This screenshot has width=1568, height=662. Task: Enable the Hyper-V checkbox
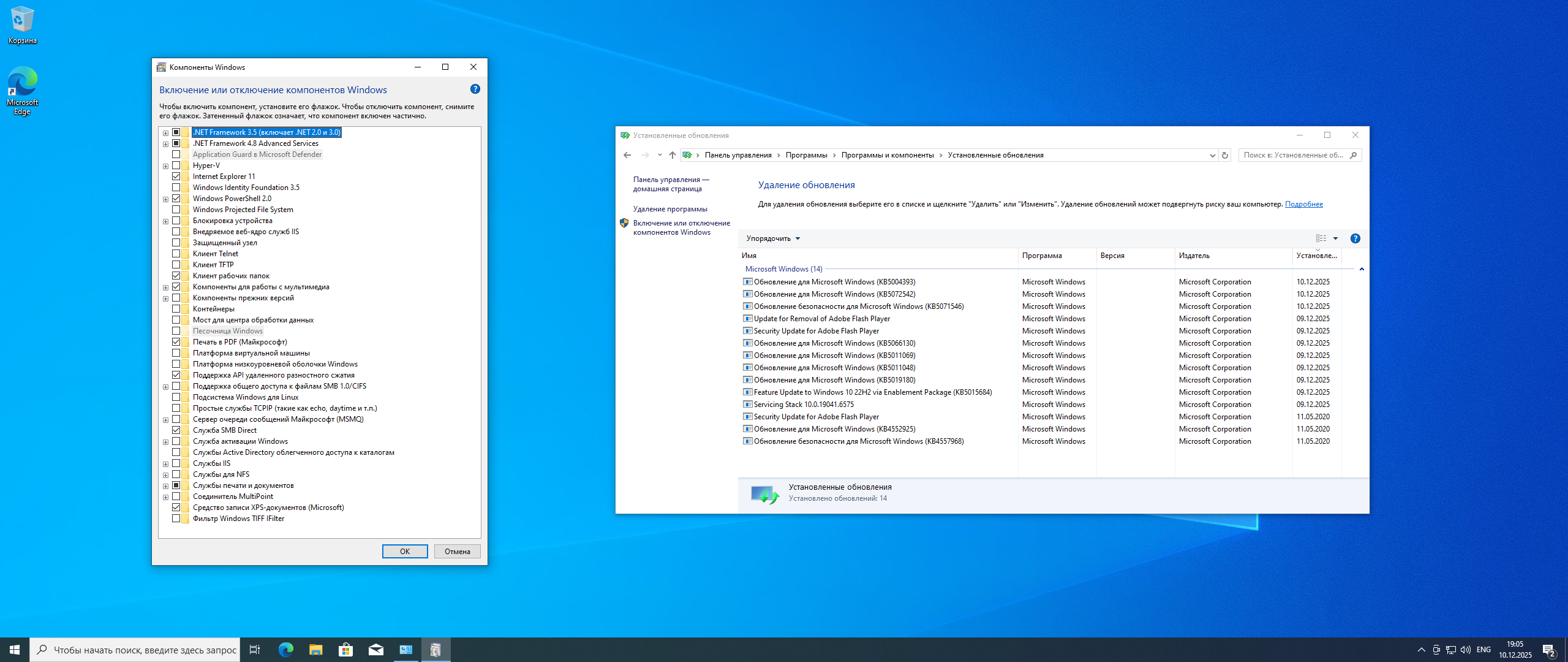[x=176, y=165]
